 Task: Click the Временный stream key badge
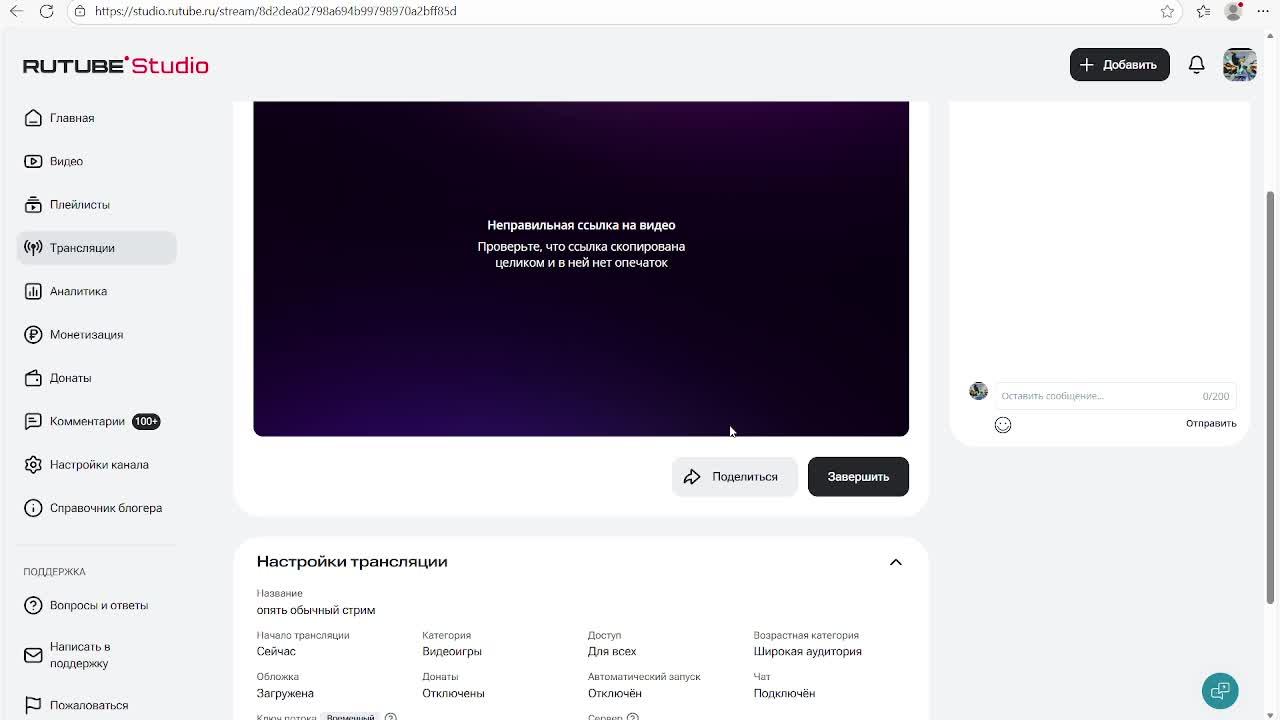[x=350, y=717]
